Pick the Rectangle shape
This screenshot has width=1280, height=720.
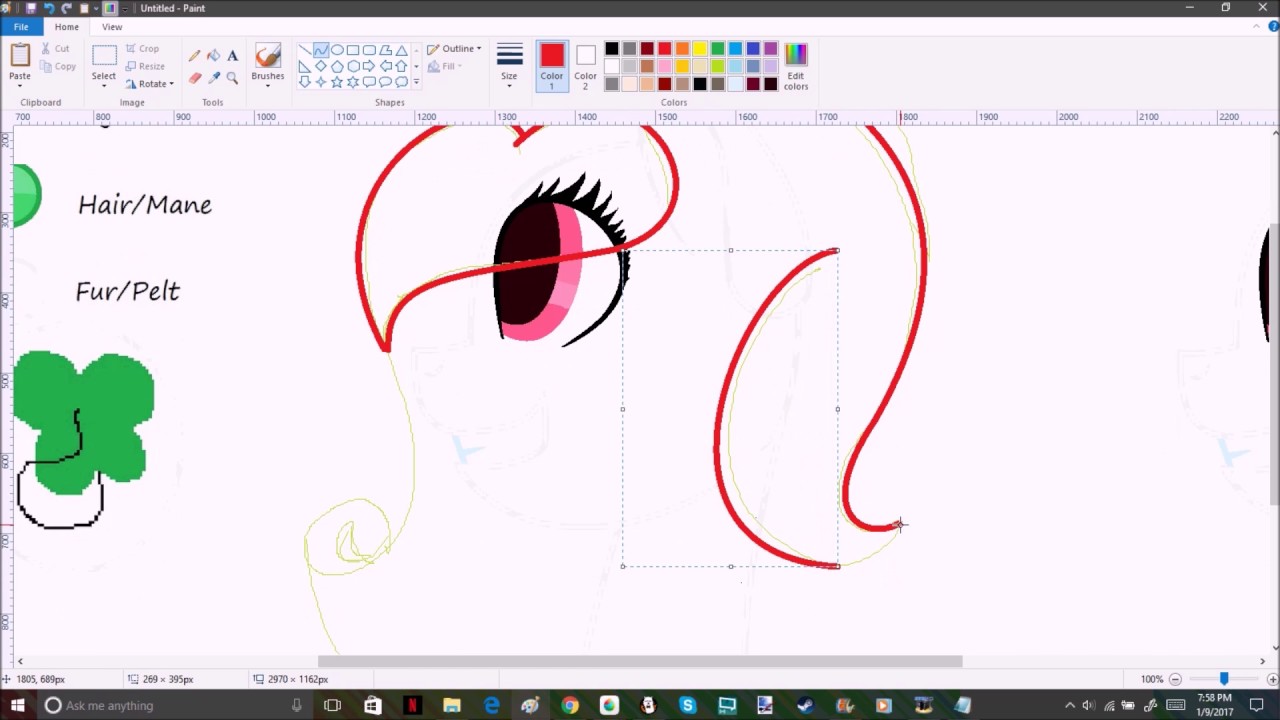[x=353, y=50]
